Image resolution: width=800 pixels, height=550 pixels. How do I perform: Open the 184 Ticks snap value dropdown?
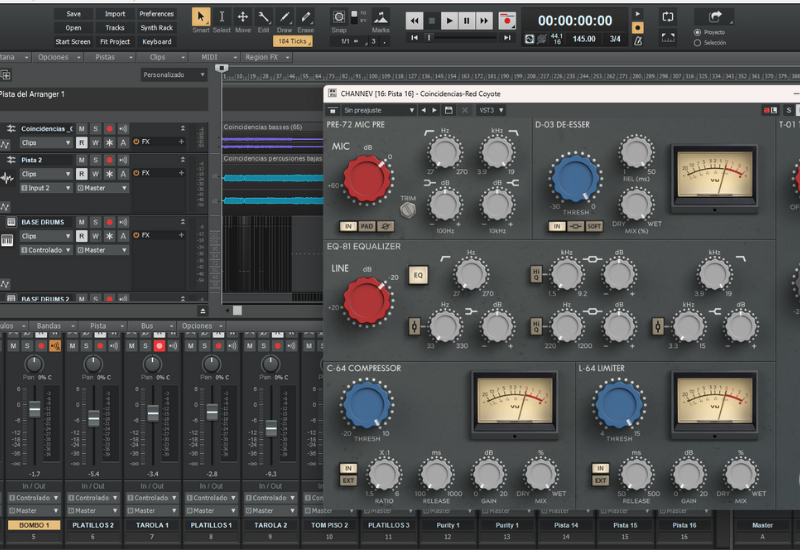coord(292,41)
